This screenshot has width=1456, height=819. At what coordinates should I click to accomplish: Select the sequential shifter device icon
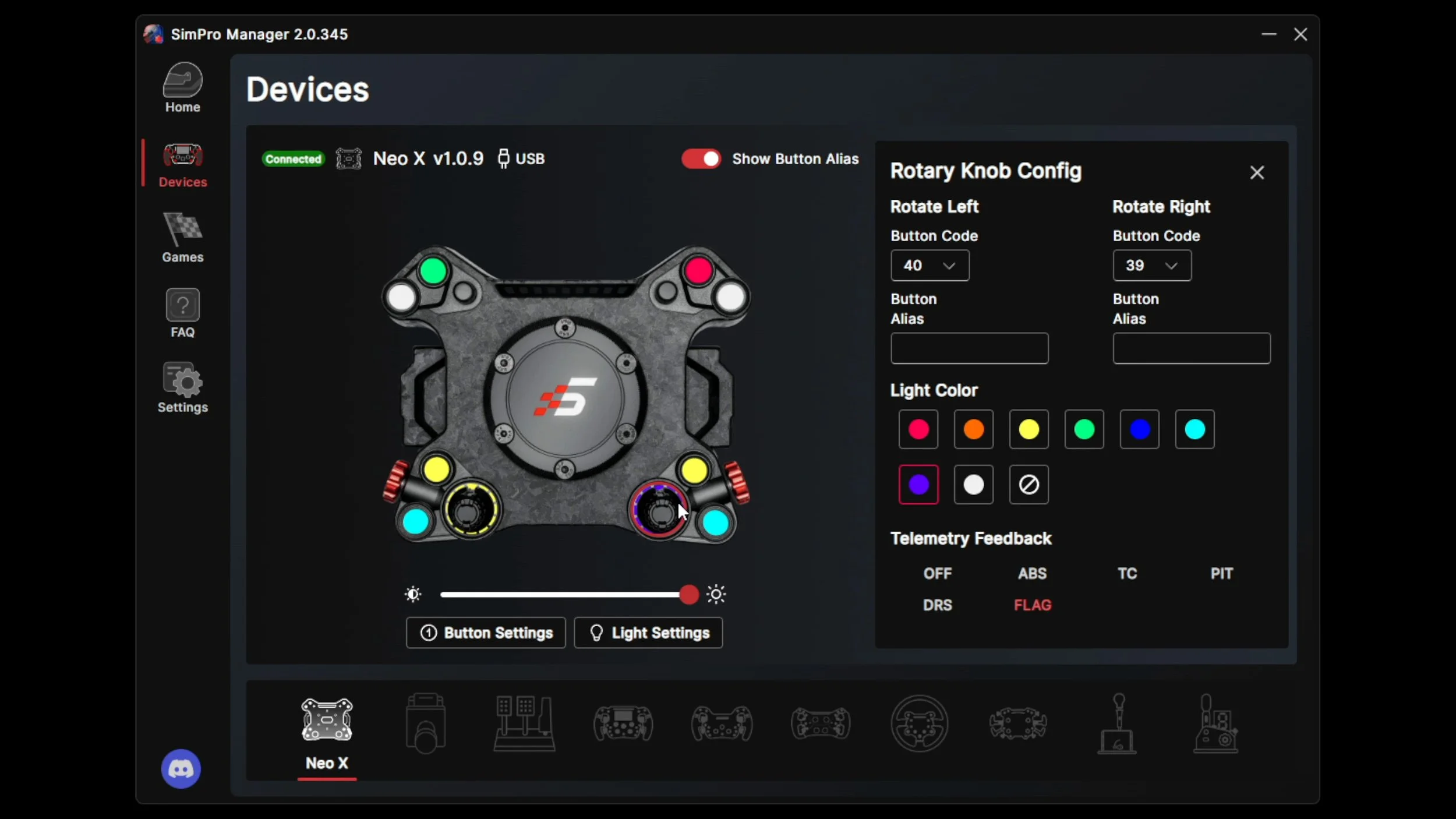tap(1117, 723)
